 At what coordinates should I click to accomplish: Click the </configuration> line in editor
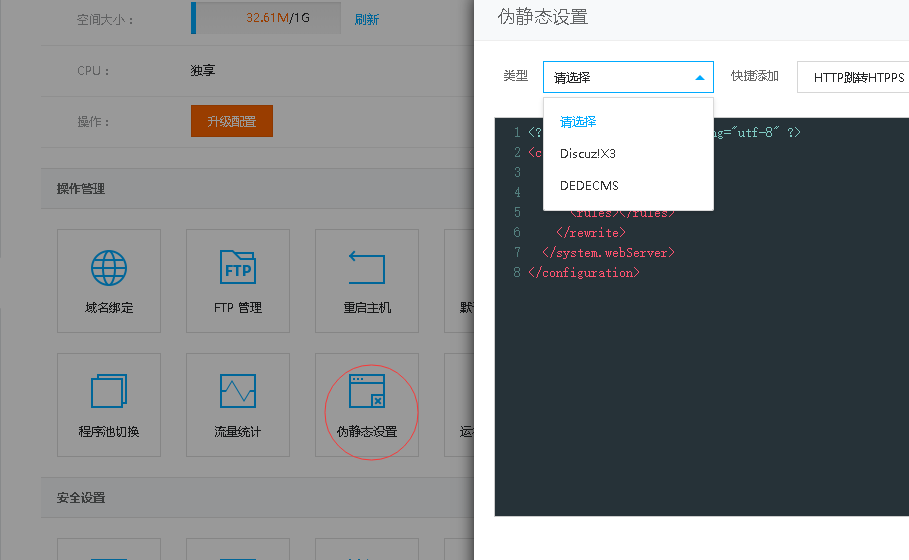[x=584, y=272]
